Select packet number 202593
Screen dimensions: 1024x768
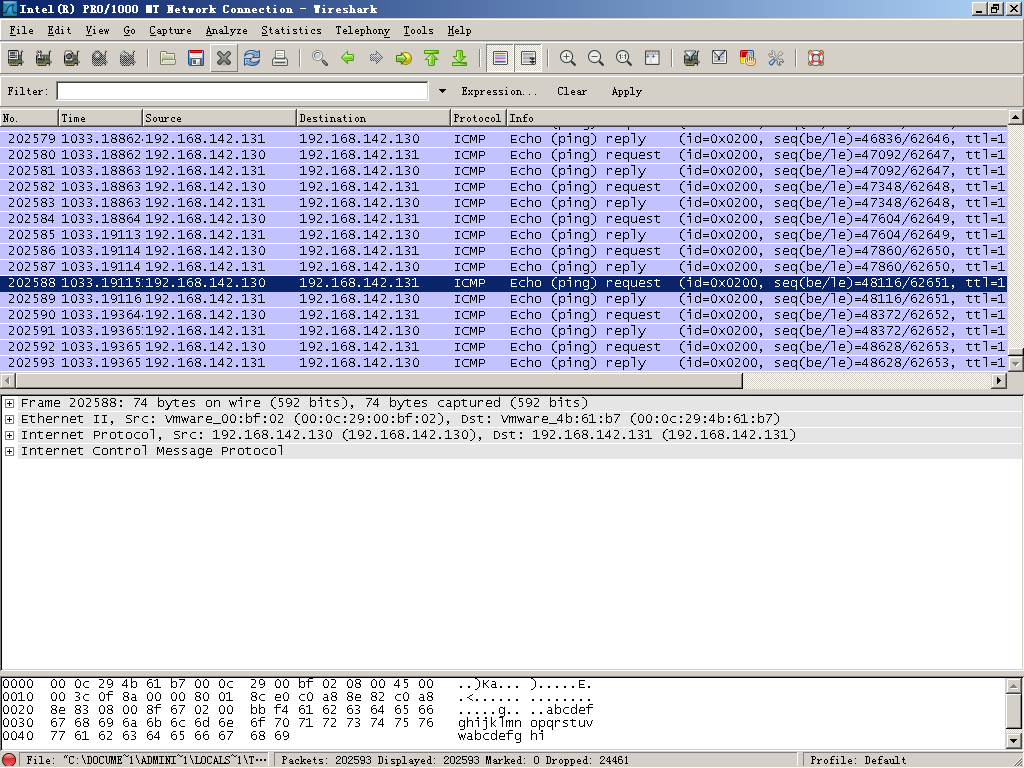point(504,363)
